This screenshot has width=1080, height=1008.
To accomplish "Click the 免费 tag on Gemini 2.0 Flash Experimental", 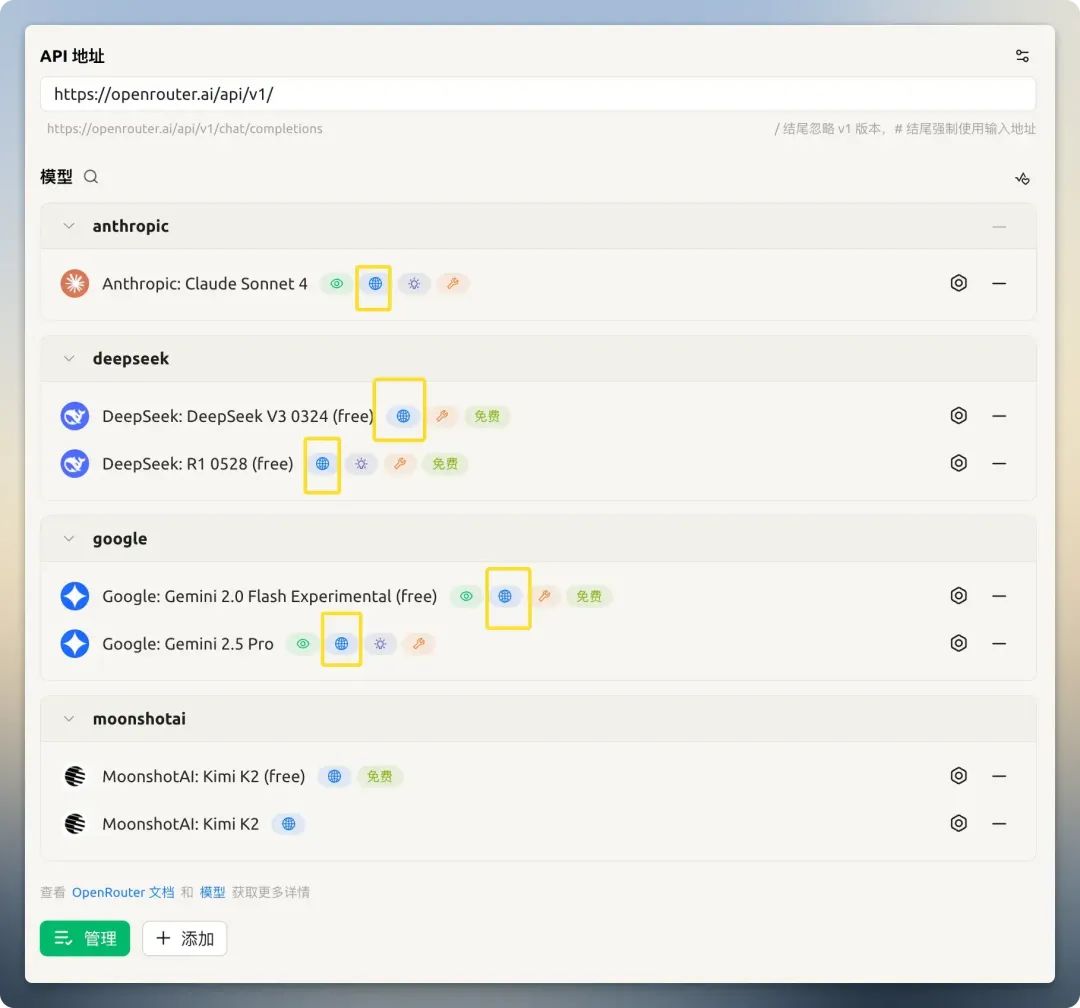I will [x=589, y=596].
